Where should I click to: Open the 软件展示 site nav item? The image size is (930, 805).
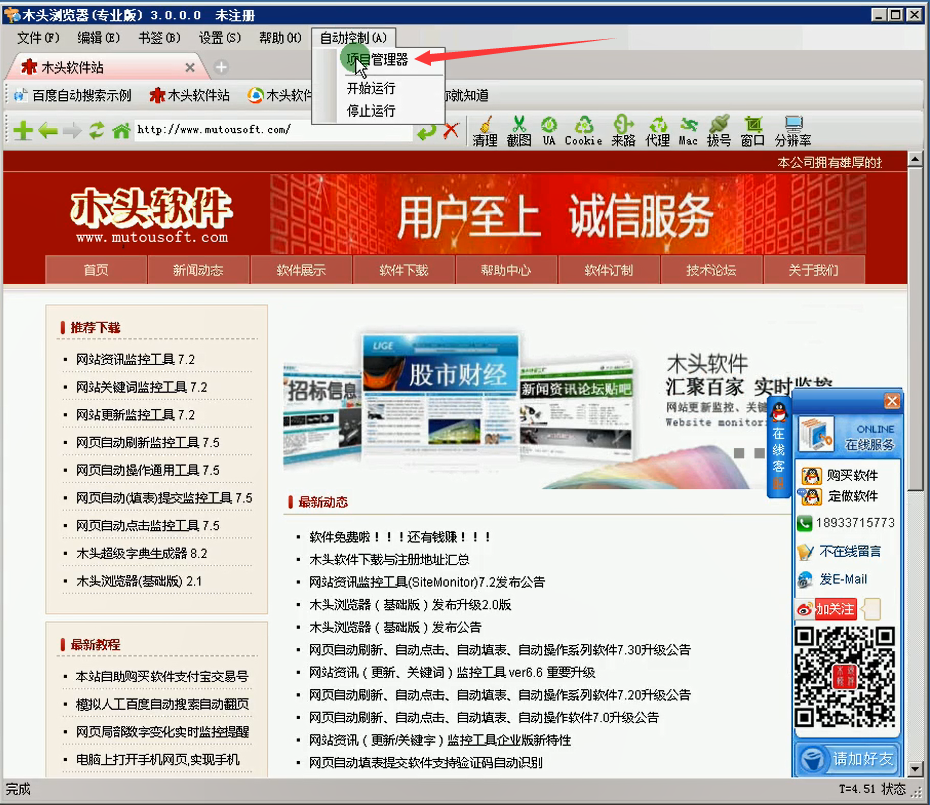[x=301, y=271]
